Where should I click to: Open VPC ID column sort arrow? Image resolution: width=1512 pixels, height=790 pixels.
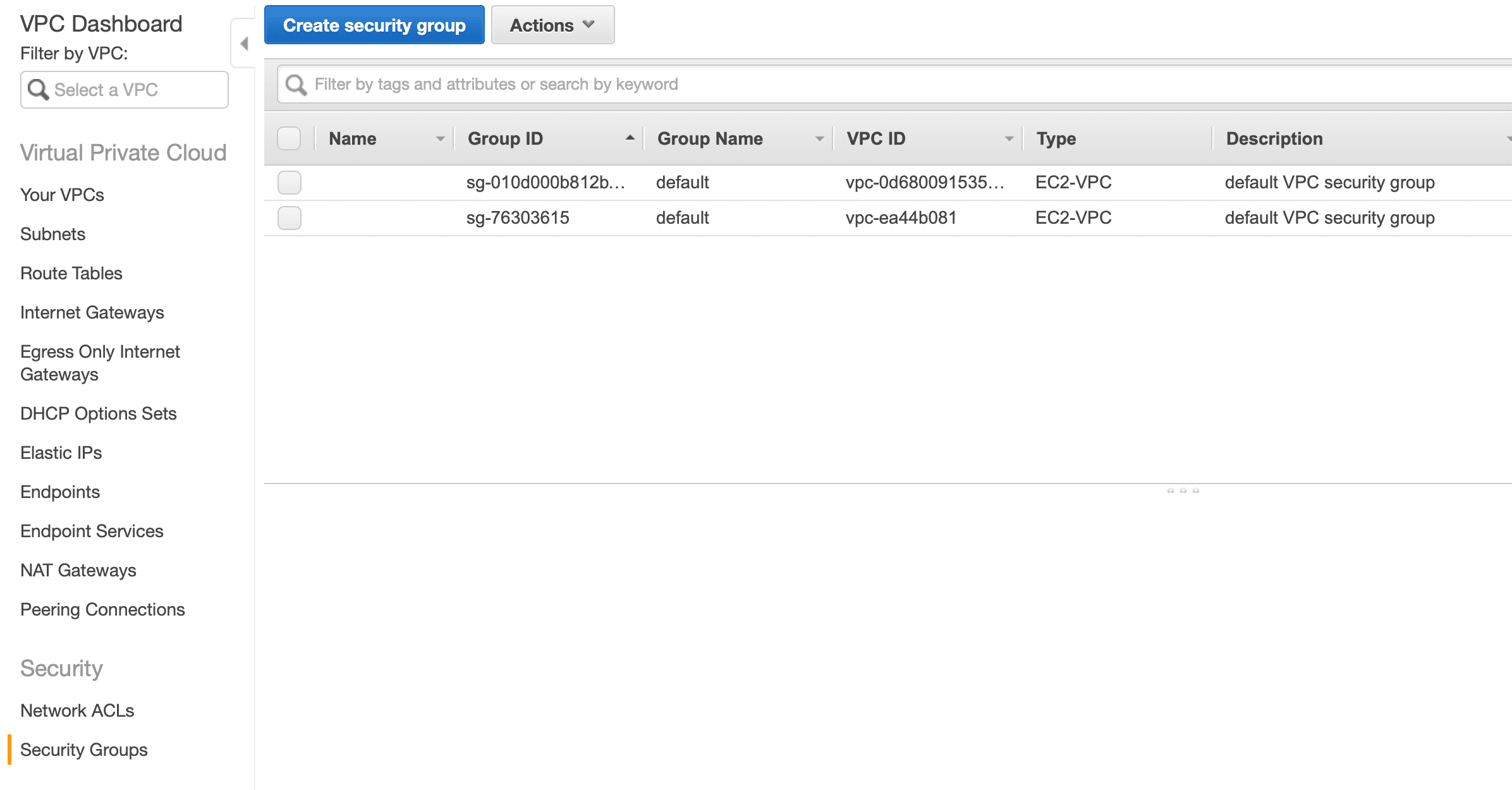pyautogui.click(x=1009, y=138)
